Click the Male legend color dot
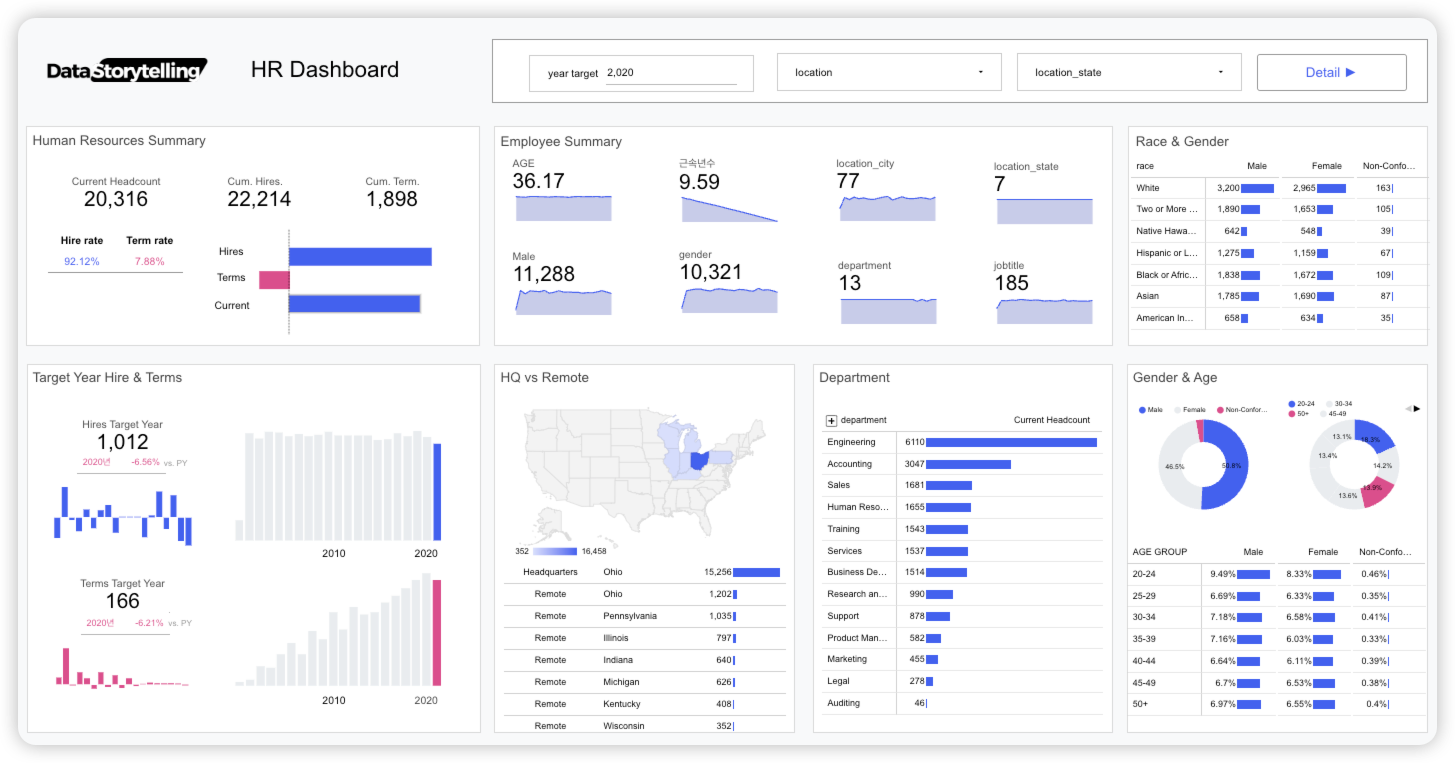Viewport: 1455px width, 763px height. [1143, 410]
